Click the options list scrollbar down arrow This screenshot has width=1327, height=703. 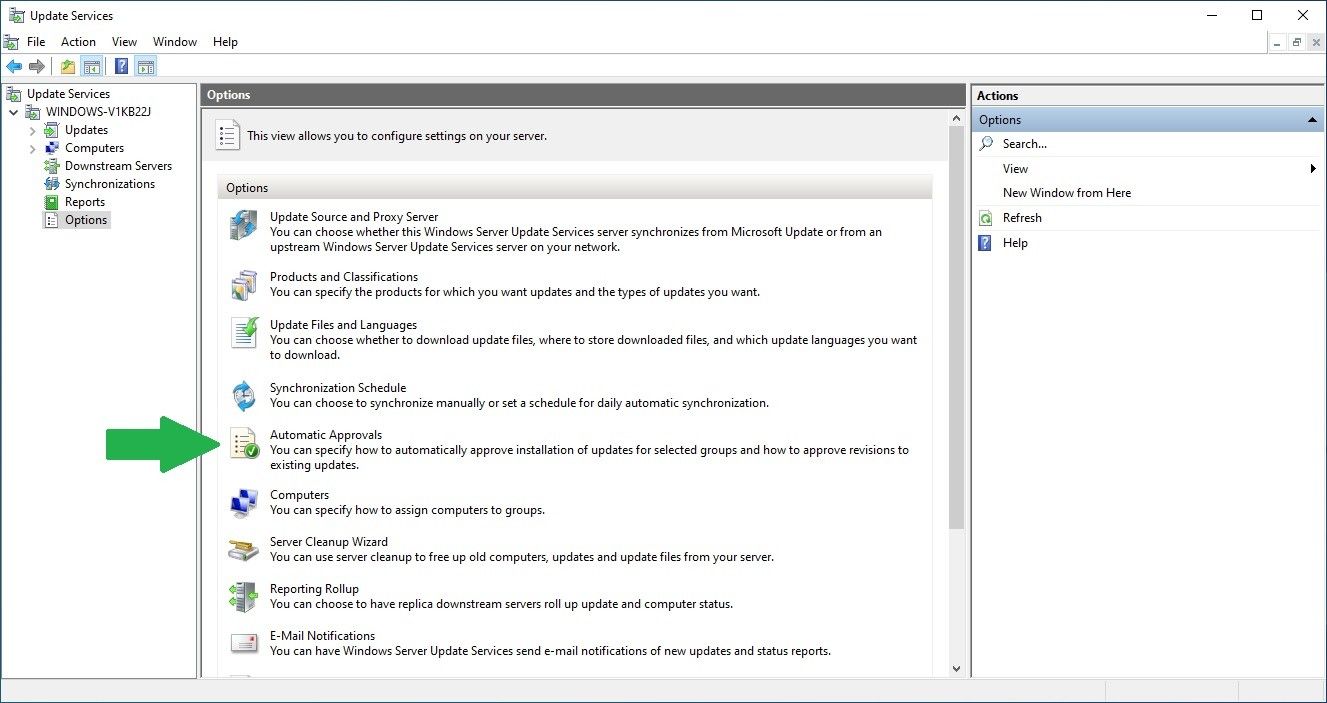pyautogui.click(x=956, y=669)
